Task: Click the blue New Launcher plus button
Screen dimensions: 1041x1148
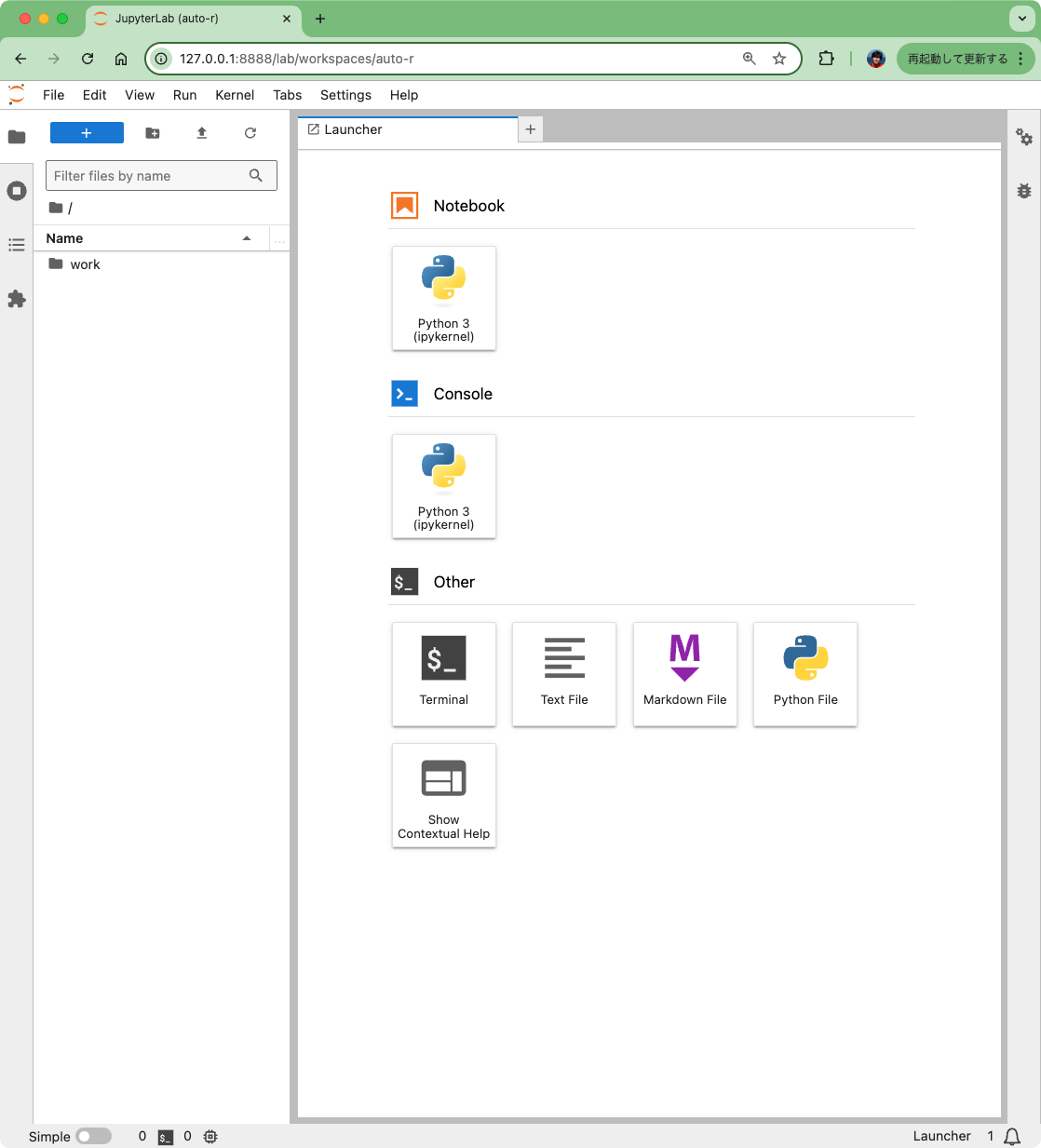Action: click(x=87, y=133)
